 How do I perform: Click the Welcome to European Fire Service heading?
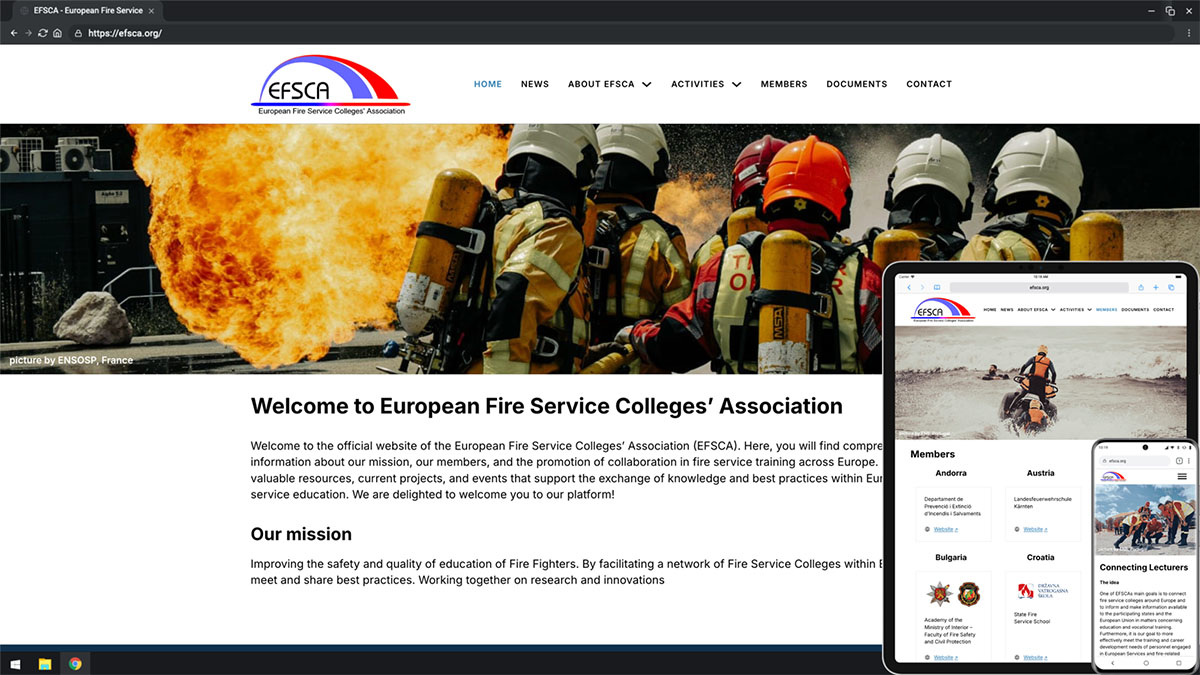pos(547,406)
